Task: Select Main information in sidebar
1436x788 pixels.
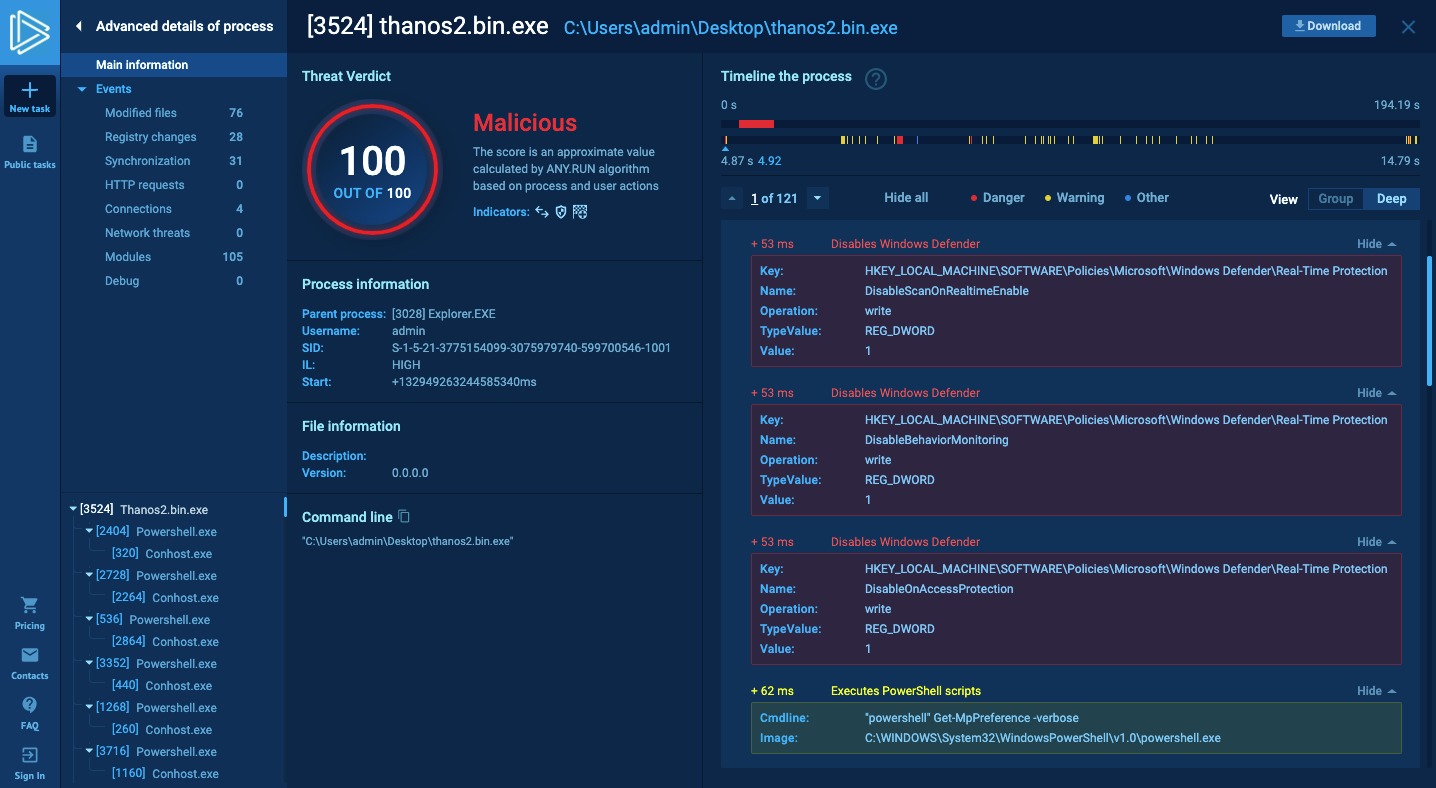Action: [x=174, y=65]
